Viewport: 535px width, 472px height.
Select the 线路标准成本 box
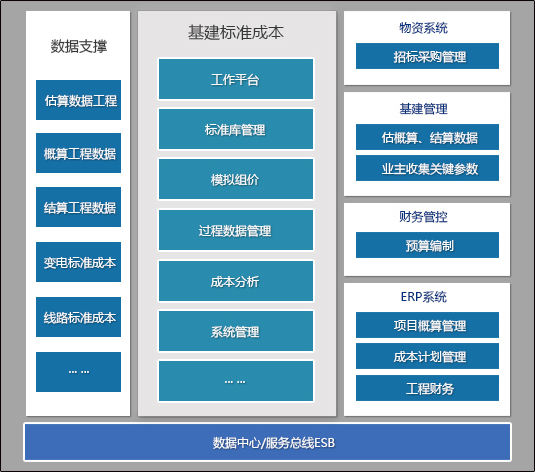point(78,317)
